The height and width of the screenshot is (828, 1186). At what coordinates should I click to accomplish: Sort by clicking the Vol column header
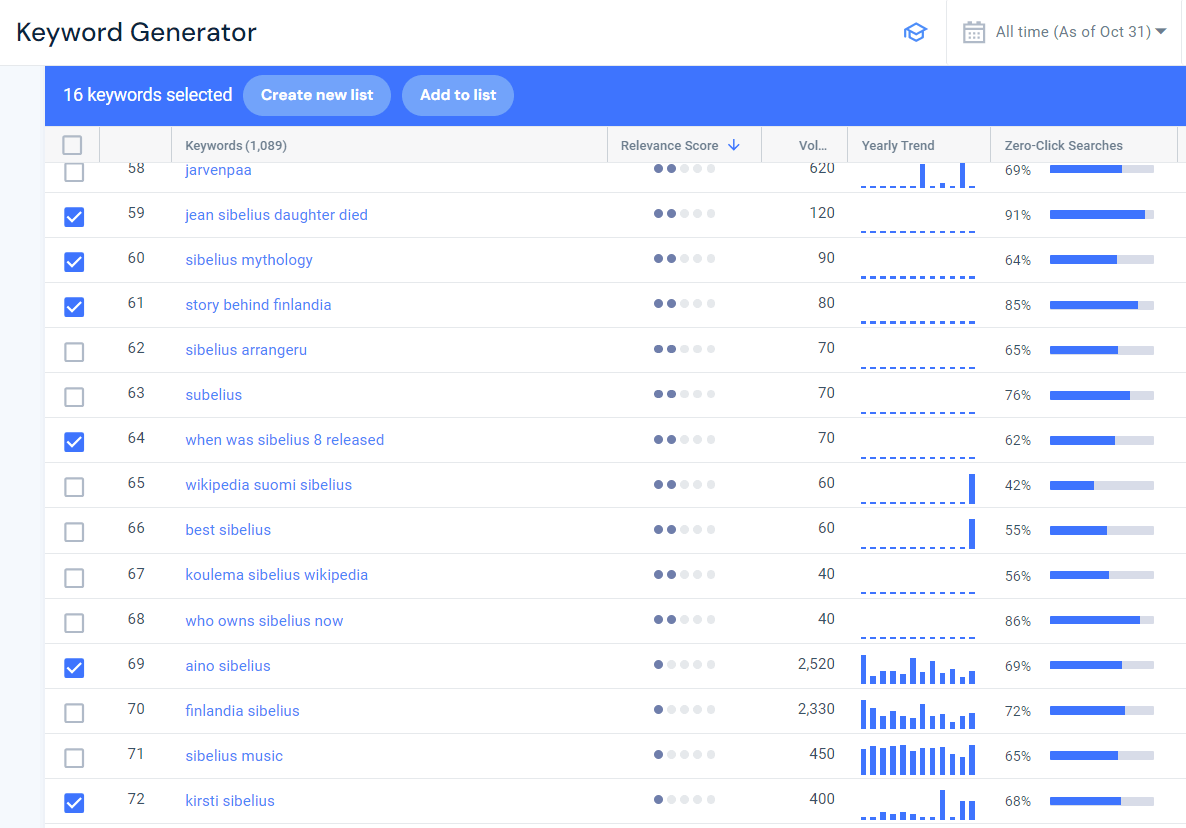(x=812, y=144)
